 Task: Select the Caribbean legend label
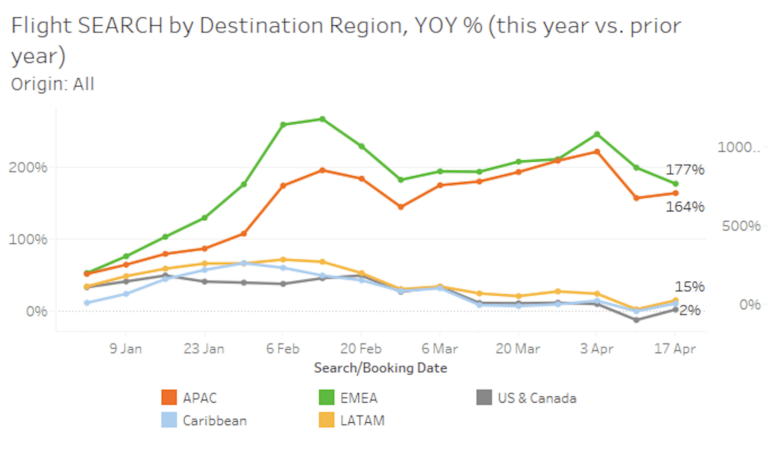coord(214,421)
